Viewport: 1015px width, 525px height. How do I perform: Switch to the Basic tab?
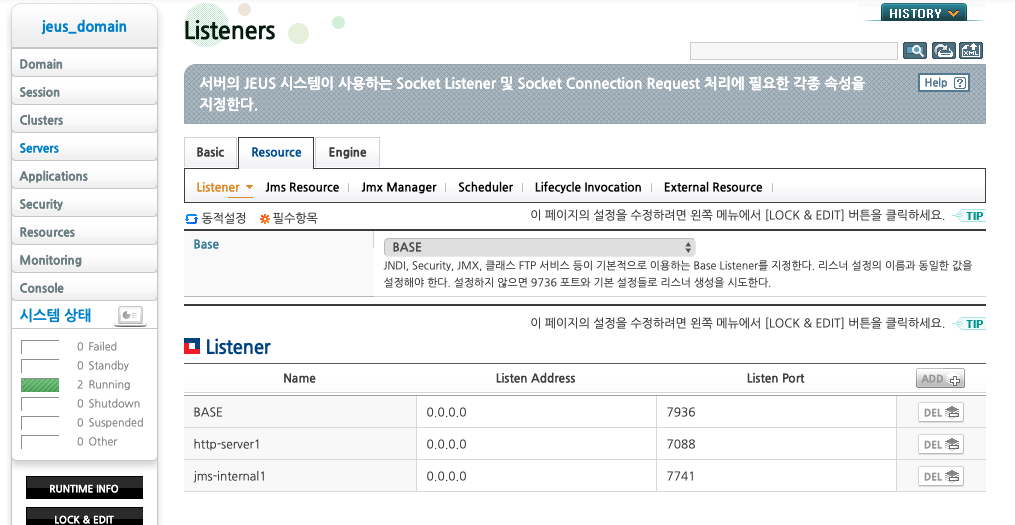pyautogui.click(x=210, y=152)
